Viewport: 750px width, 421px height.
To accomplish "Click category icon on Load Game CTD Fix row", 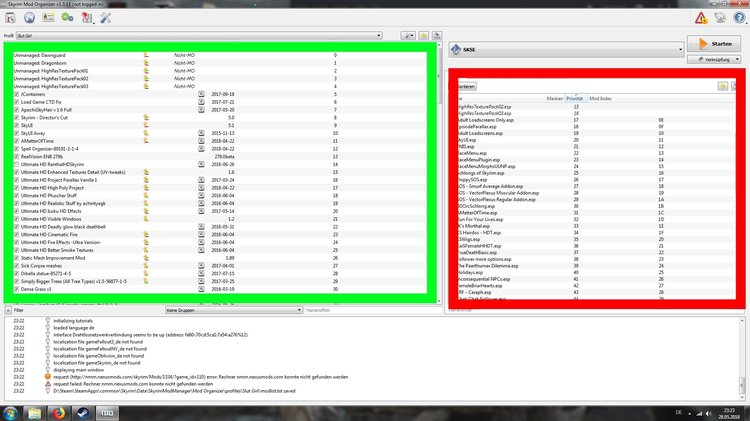I will pyautogui.click(x=201, y=102).
